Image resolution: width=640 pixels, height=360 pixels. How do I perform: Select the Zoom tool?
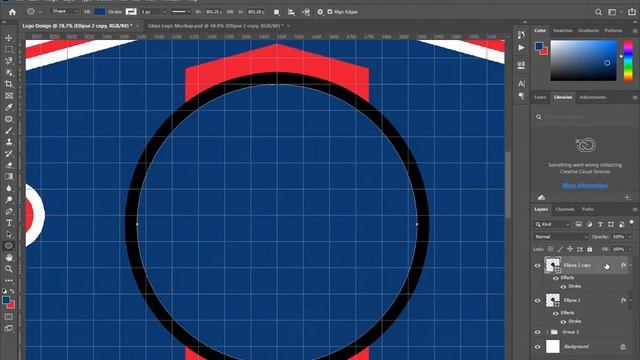(x=9, y=269)
